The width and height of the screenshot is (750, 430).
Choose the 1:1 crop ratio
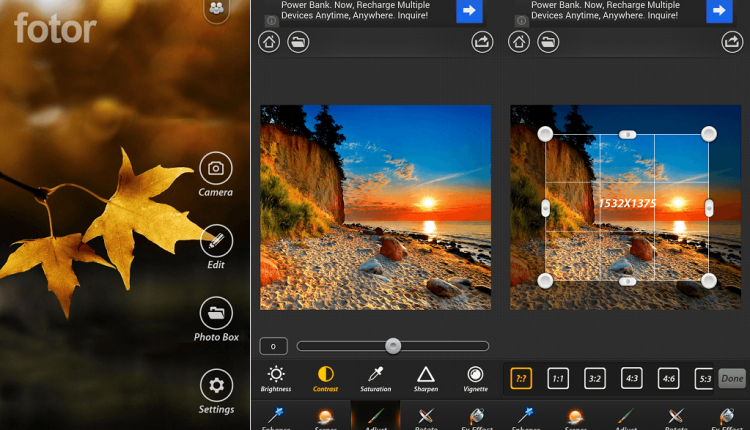coord(558,378)
